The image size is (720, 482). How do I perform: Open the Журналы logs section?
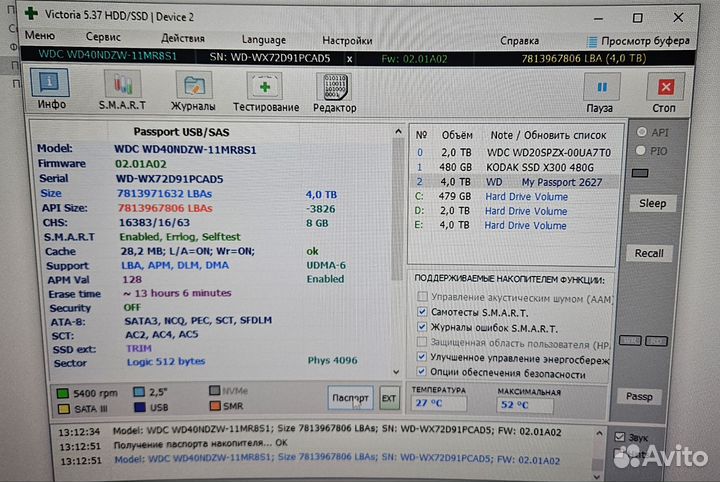click(x=193, y=90)
